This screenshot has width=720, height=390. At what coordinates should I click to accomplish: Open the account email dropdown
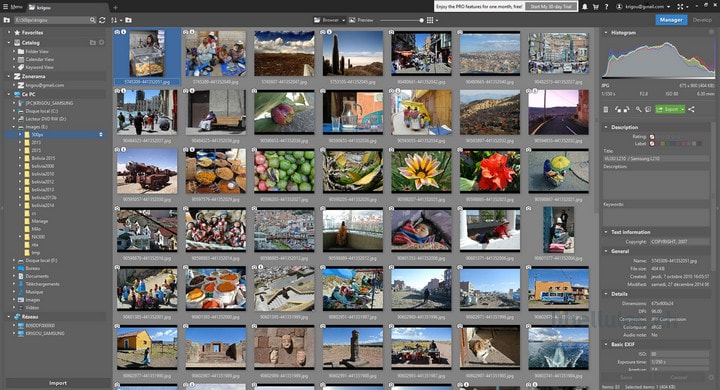click(x=643, y=7)
